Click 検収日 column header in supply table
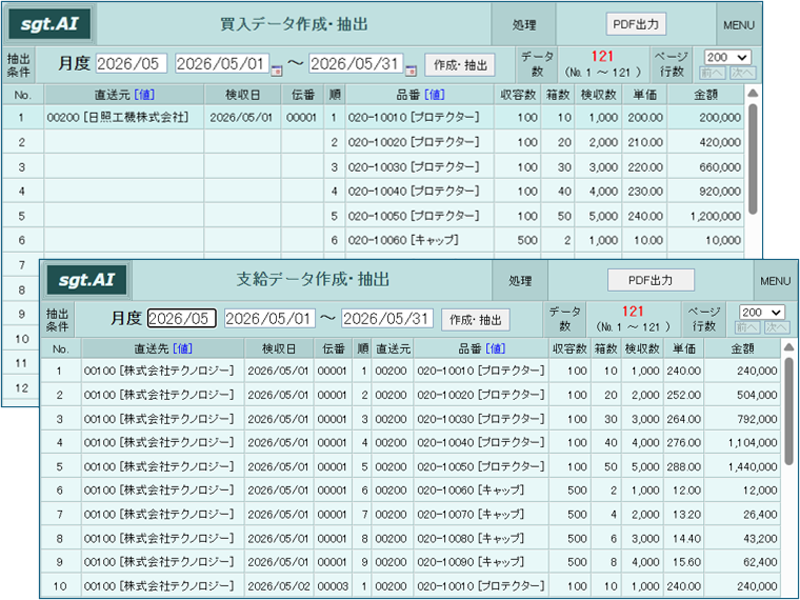Image resolution: width=800 pixels, height=600 pixels. tap(279, 349)
